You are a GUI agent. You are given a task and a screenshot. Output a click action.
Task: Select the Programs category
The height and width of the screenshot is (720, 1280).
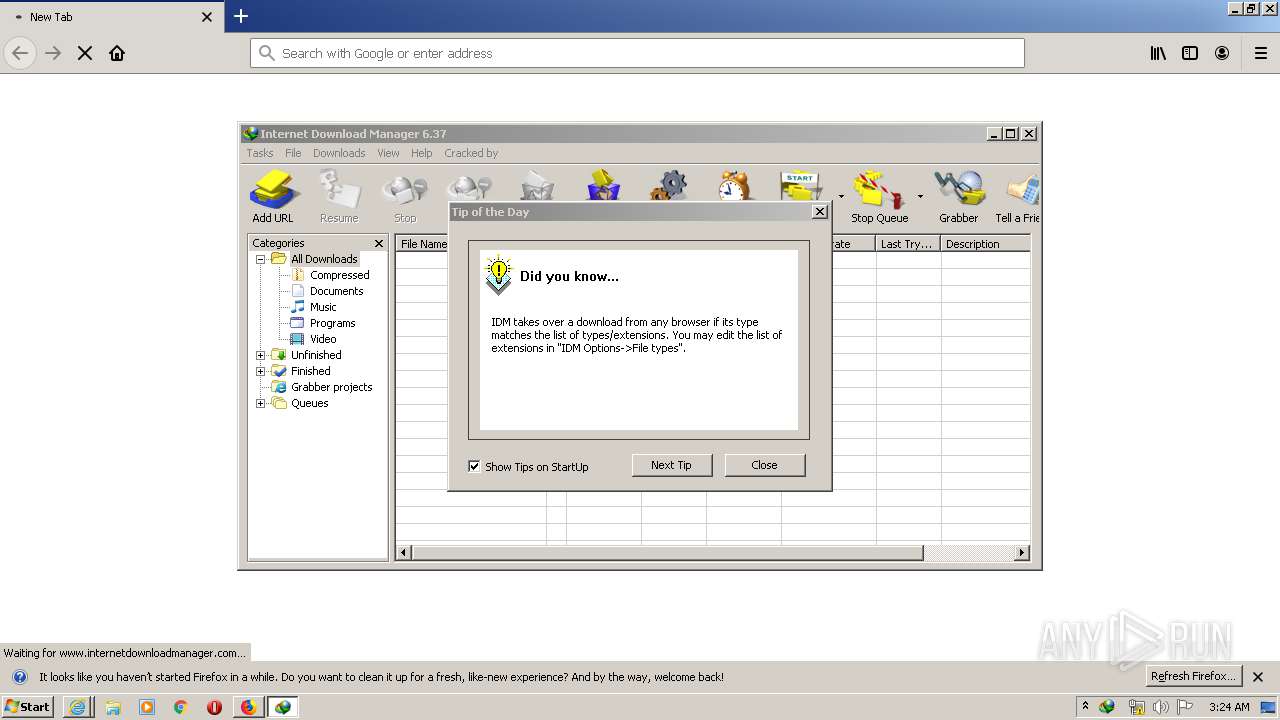332,323
